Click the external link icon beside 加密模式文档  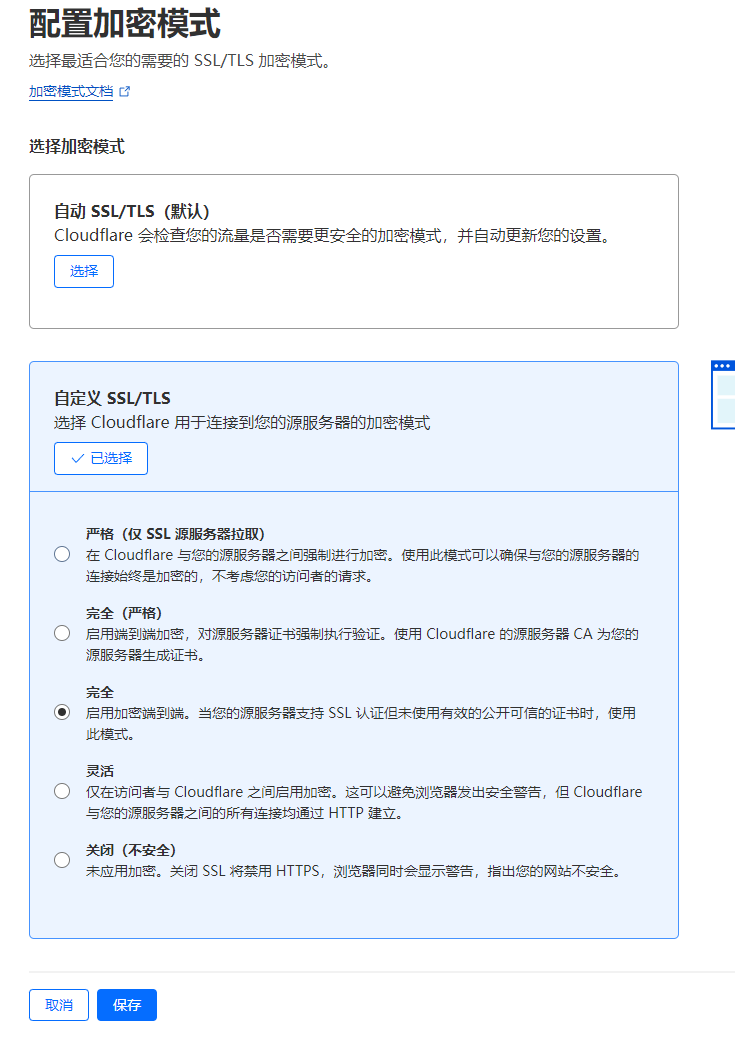(125, 91)
